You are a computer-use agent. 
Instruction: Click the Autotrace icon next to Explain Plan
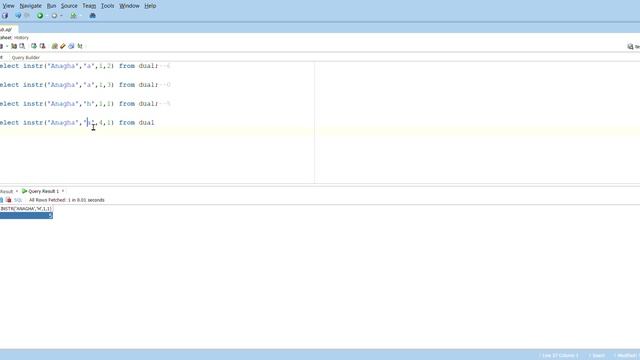coord(22,46)
